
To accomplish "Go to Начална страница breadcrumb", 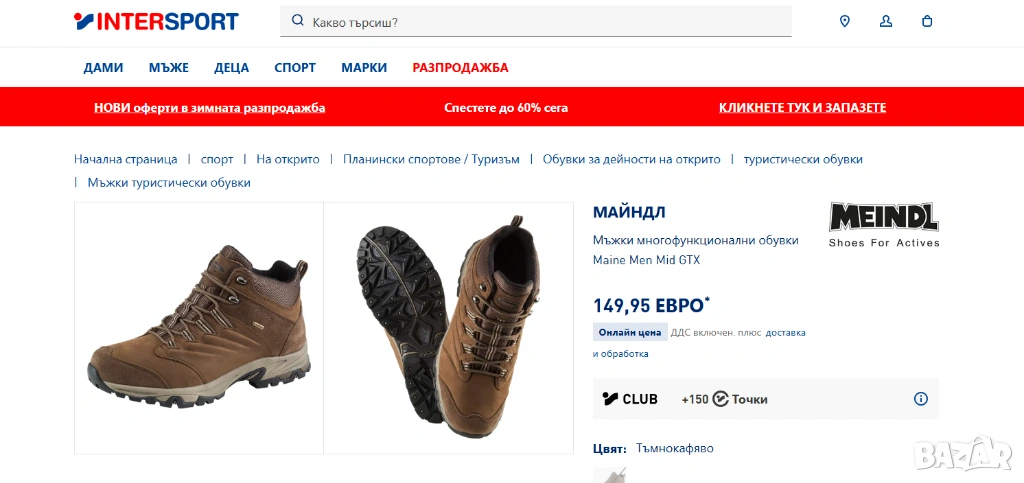I will (x=126, y=159).
